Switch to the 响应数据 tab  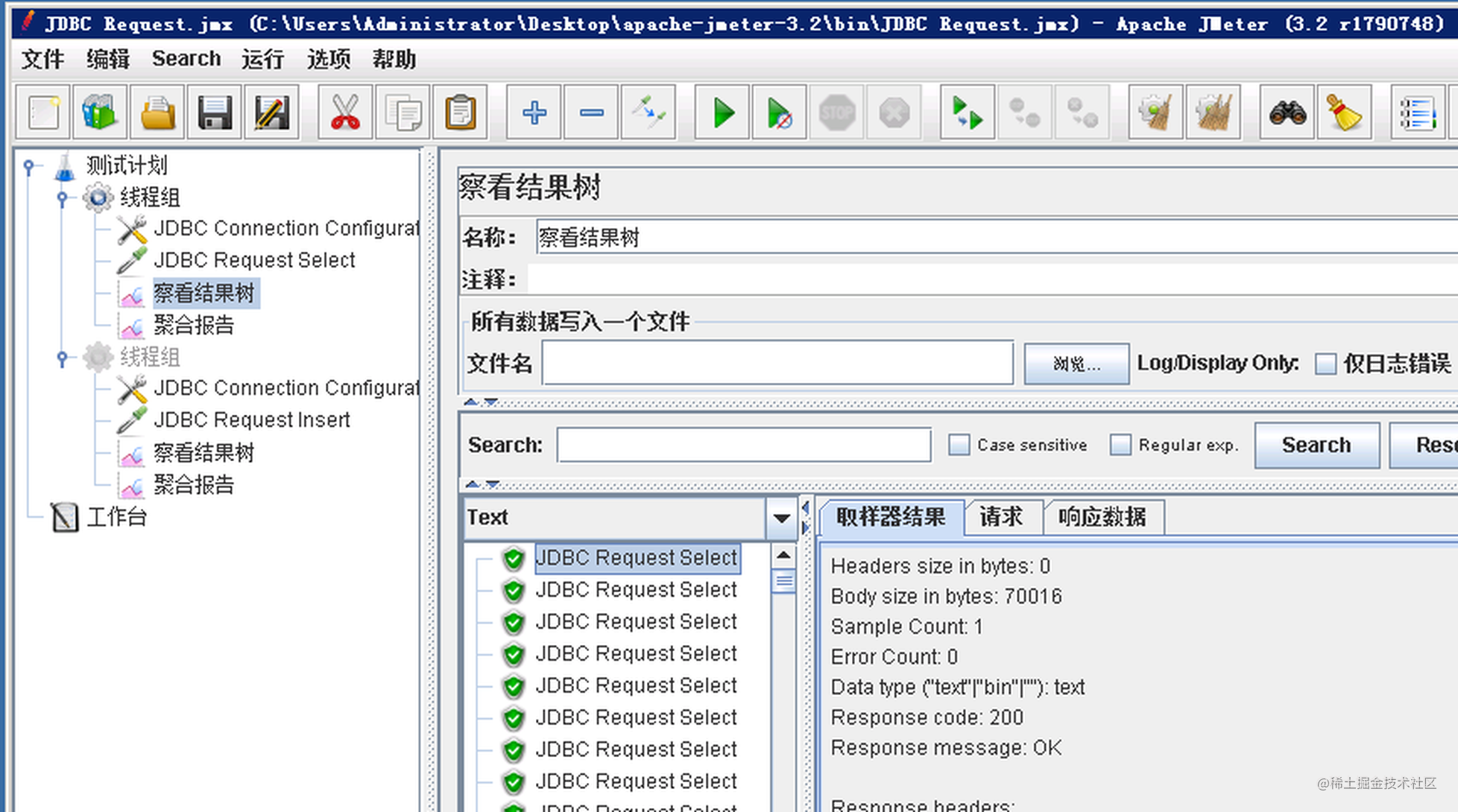coord(1103,516)
